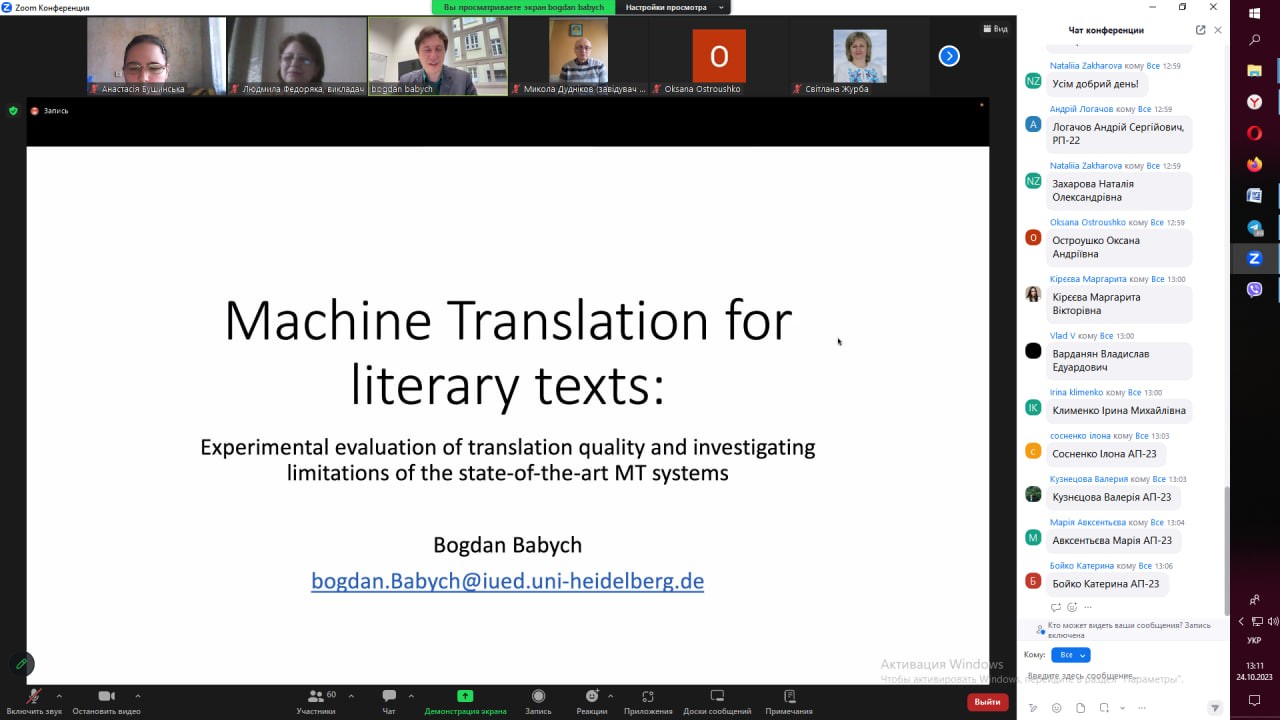Image resolution: width=1280 pixels, height=720 pixels.
Task: Click the bogdan.Babych email link on slide
Action: (x=507, y=581)
